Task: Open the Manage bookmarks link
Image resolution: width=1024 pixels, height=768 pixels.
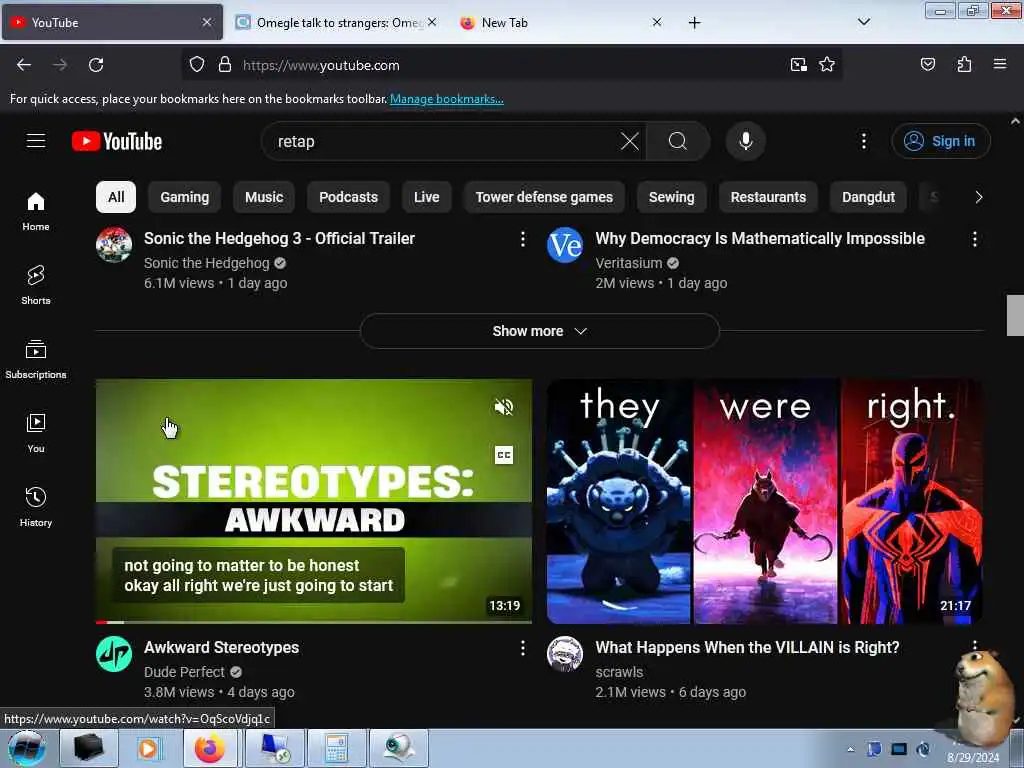Action: point(447,99)
